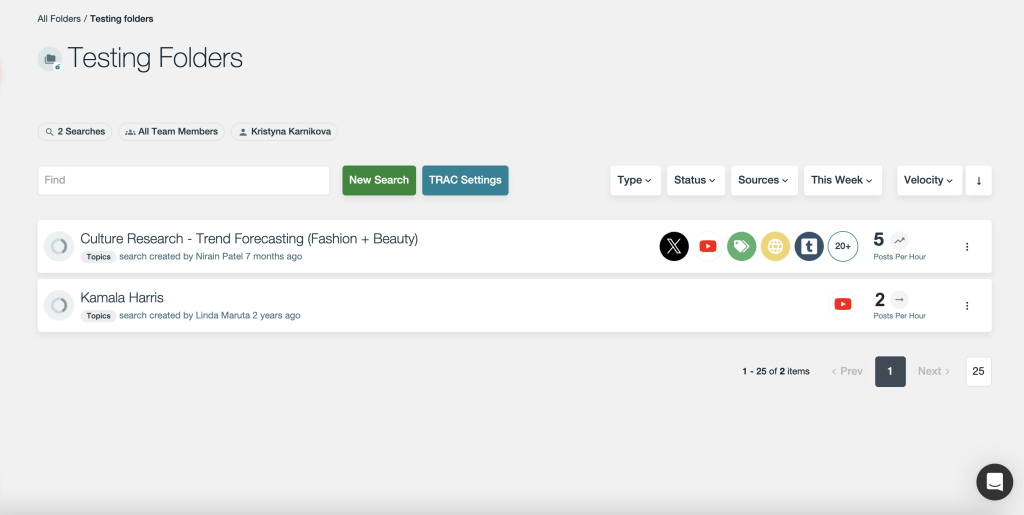Change the 25 items per page selector
This screenshot has height=515, width=1024.
point(978,371)
